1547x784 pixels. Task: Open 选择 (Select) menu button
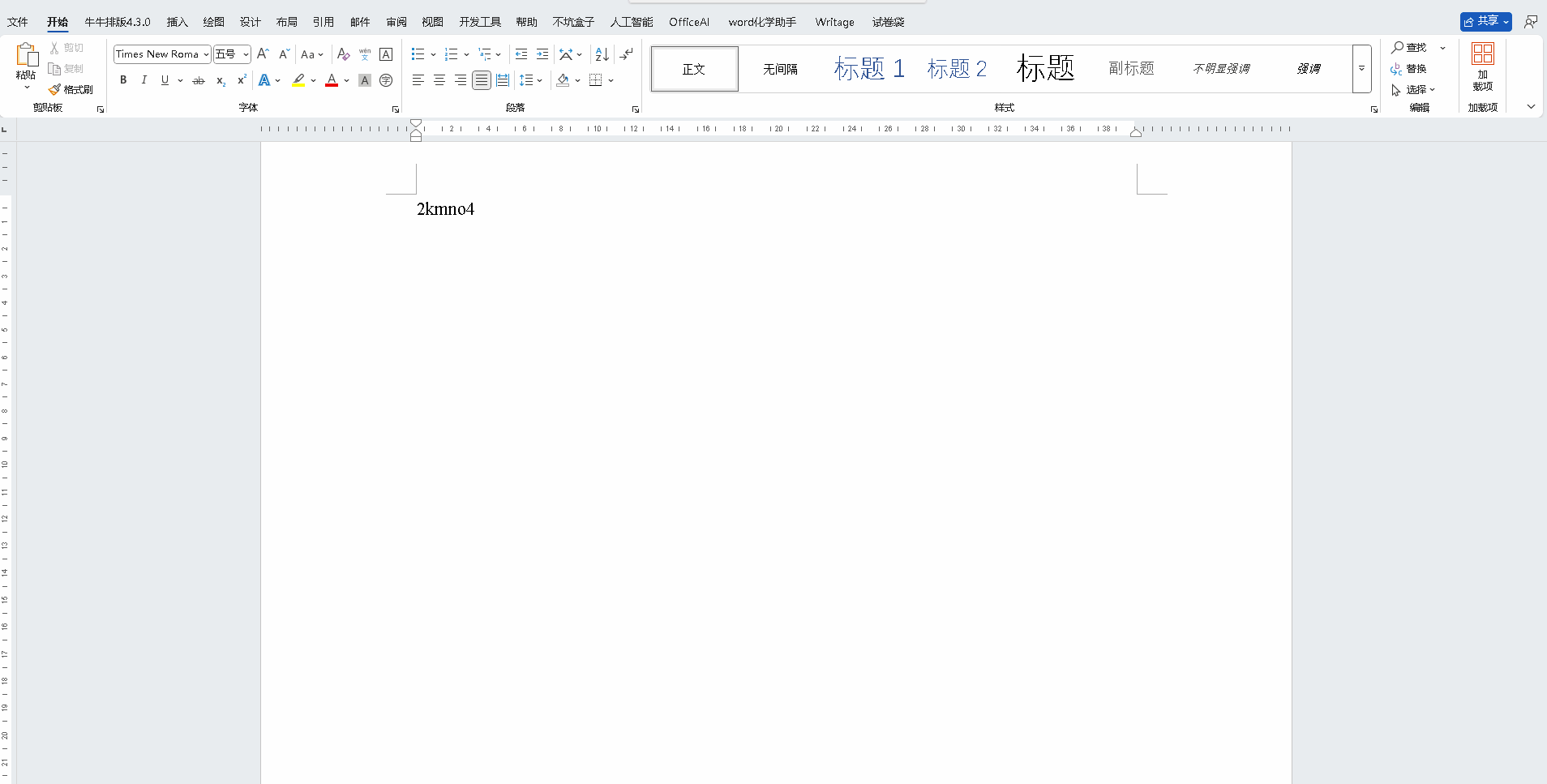coord(1413,90)
